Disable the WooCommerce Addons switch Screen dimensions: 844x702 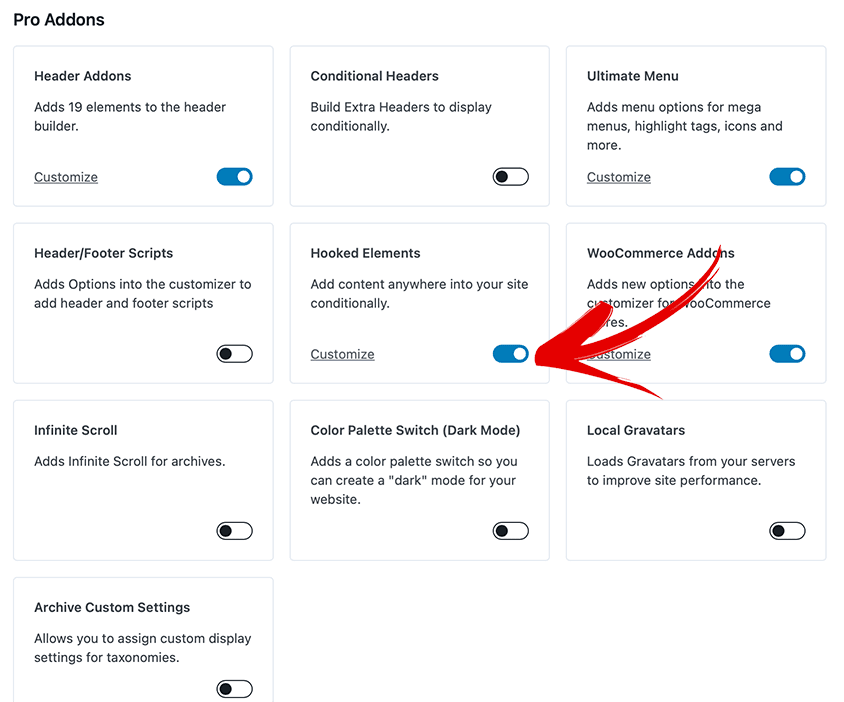pos(787,354)
